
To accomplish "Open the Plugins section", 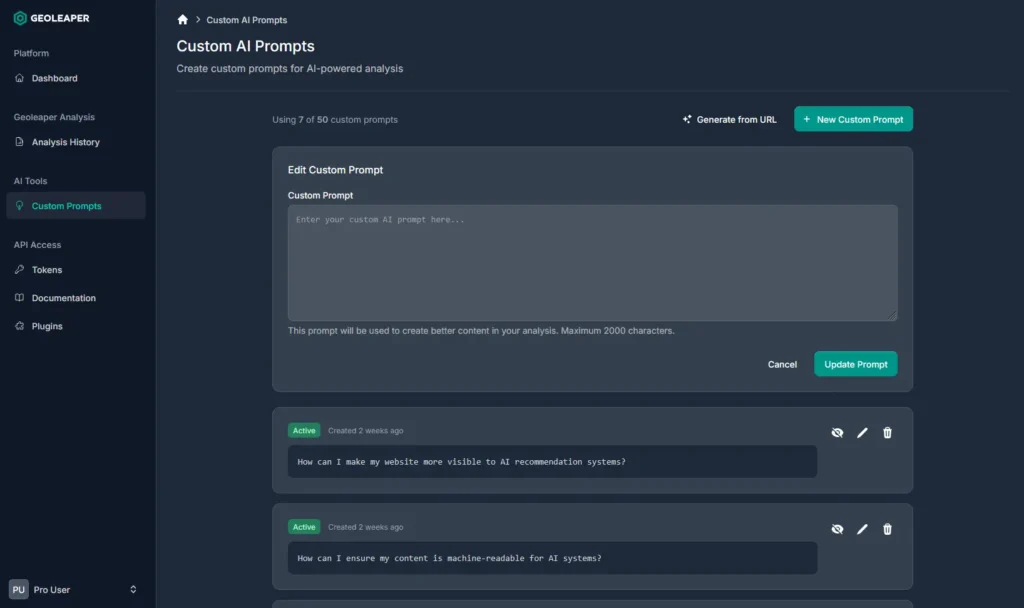I will point(46,326).
